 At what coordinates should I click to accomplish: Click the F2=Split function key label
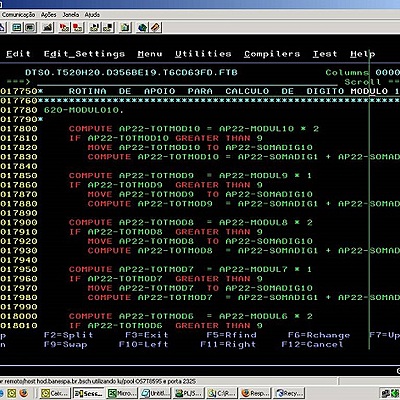(x=68, y=335)
